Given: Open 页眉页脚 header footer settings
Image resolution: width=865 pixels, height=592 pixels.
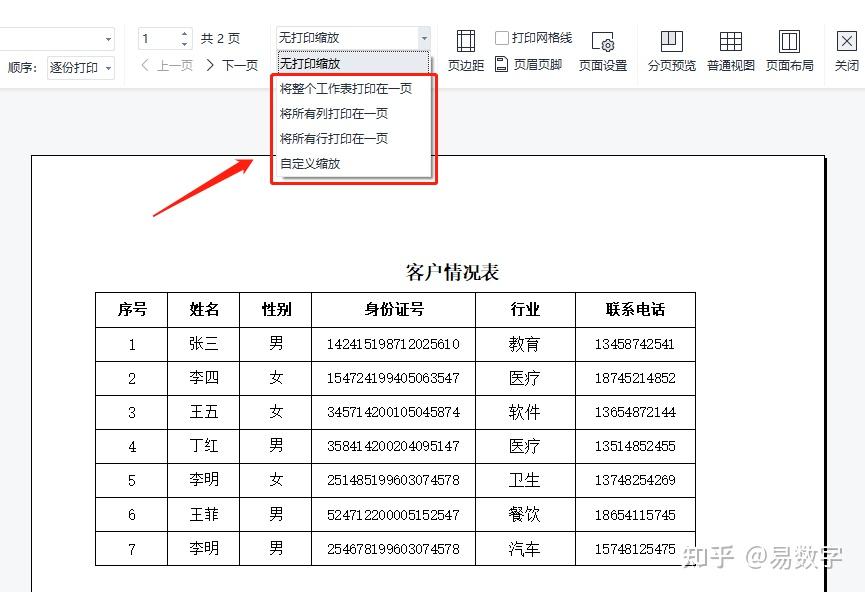Looking at the screenshot, I should point(528,65).
